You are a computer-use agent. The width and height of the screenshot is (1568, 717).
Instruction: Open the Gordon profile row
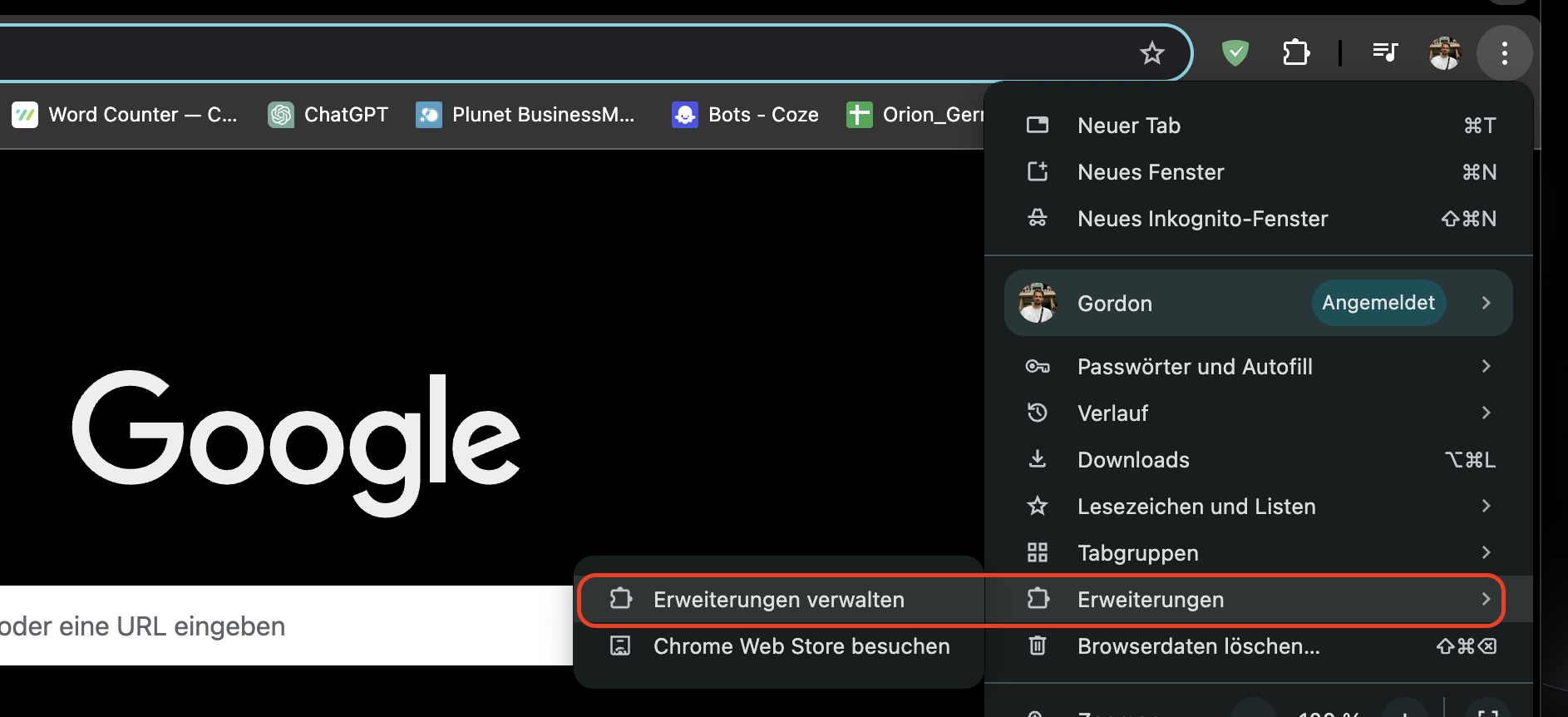[x=1259, y=303]
